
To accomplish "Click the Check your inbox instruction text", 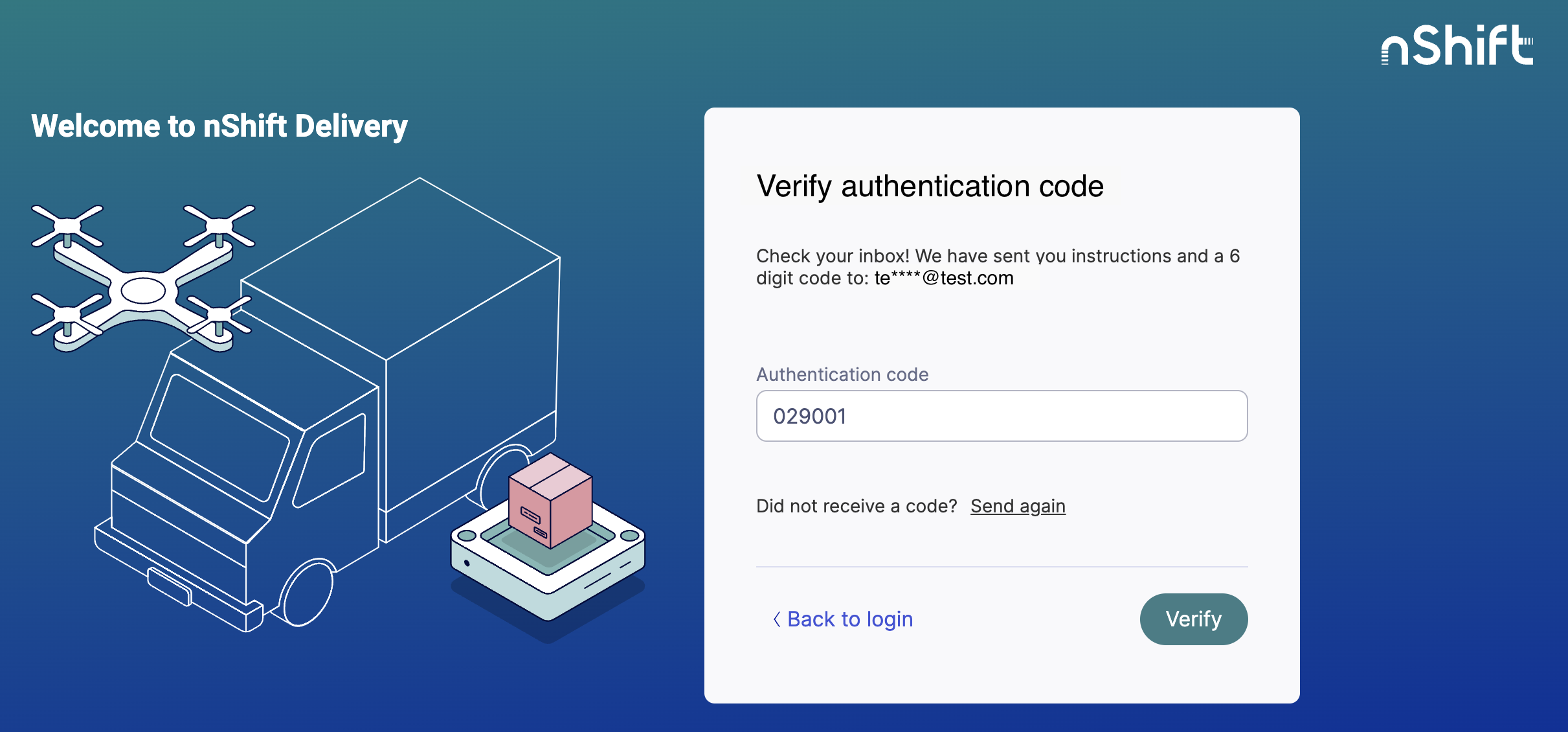I will point(997,257).
